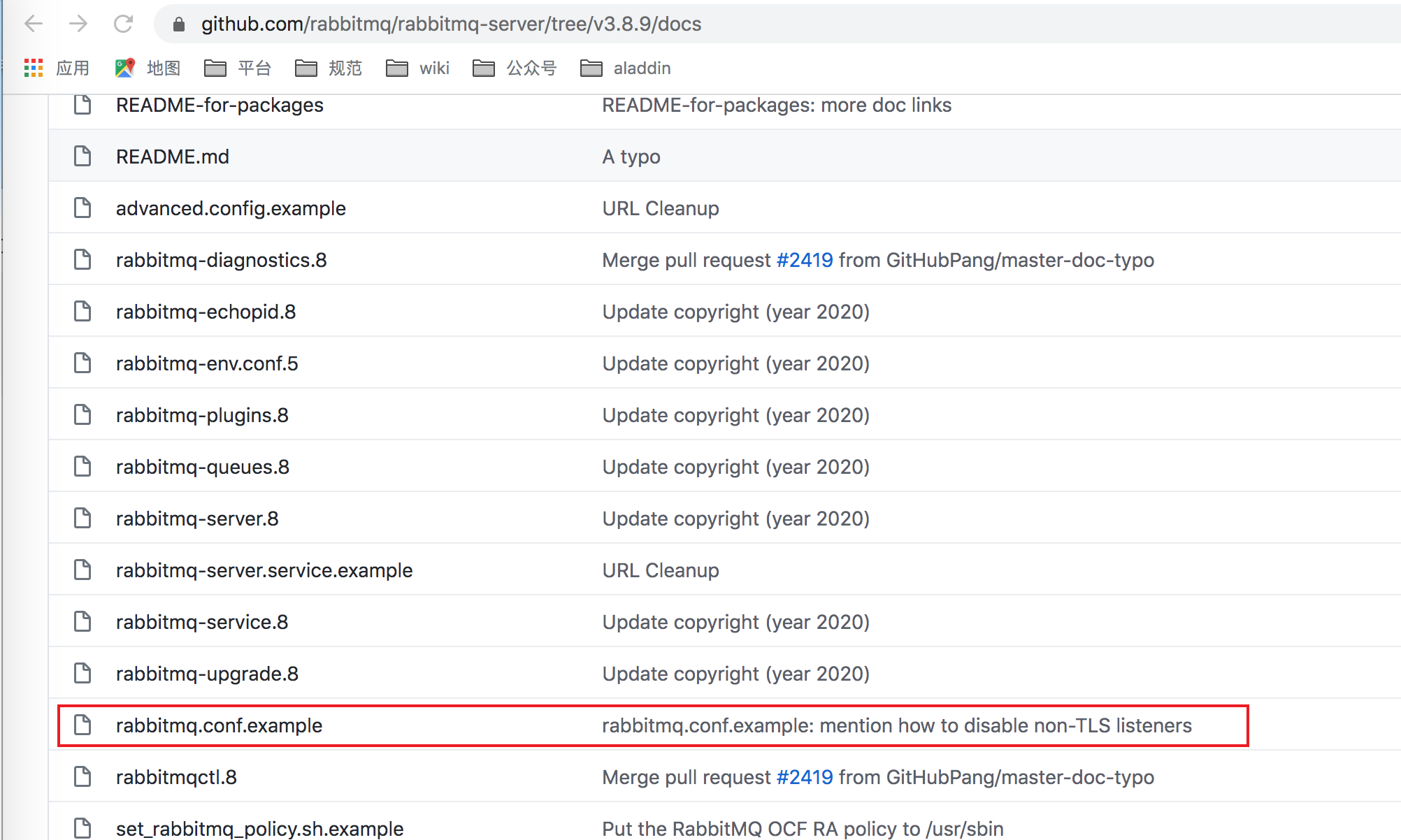The width and height of the screenshot is (1401, 840).
Task: Open the Maps bookmark icon
Action: [x=124, y=68]
